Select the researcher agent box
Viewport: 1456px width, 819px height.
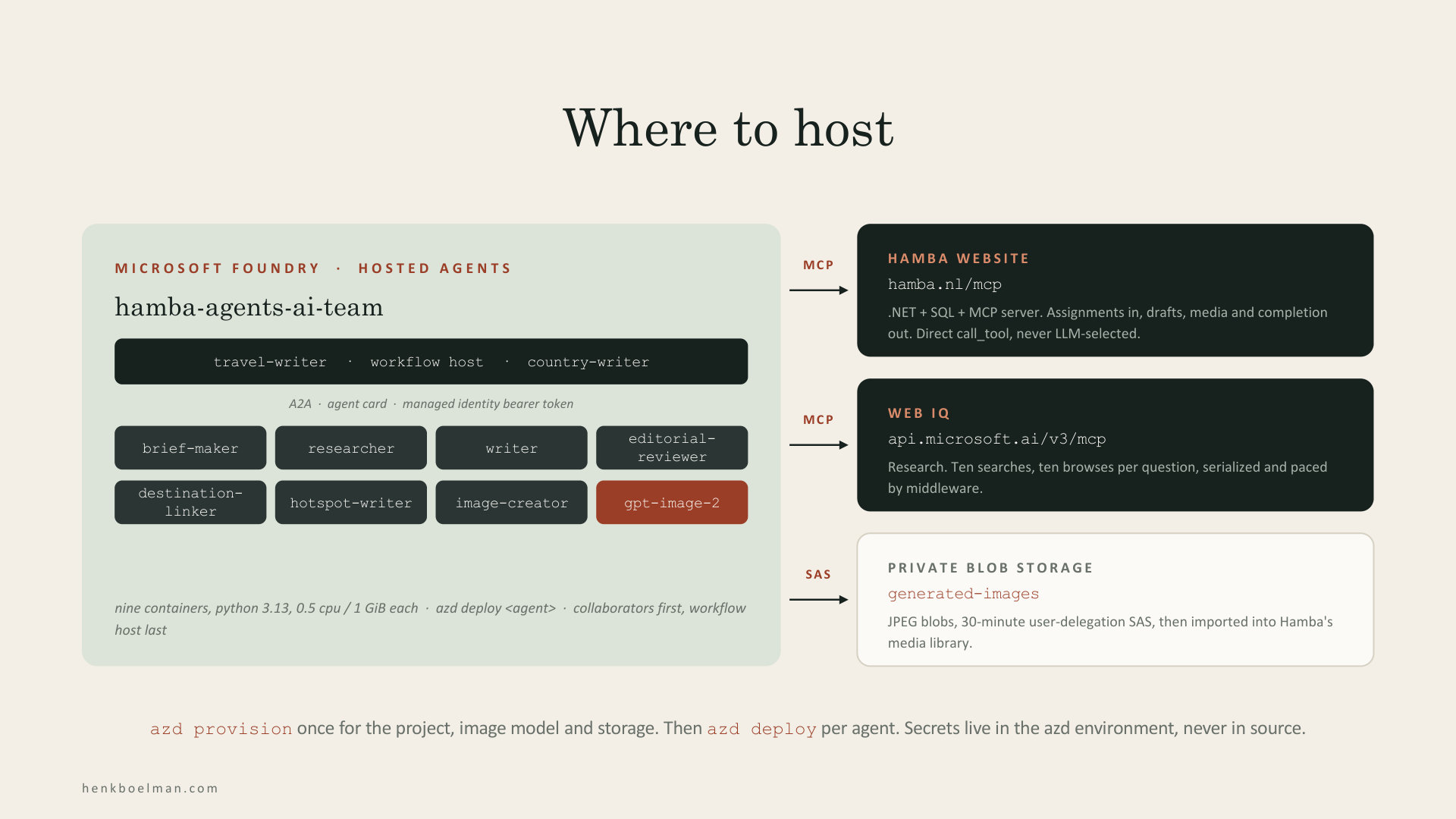pos(351,447)
